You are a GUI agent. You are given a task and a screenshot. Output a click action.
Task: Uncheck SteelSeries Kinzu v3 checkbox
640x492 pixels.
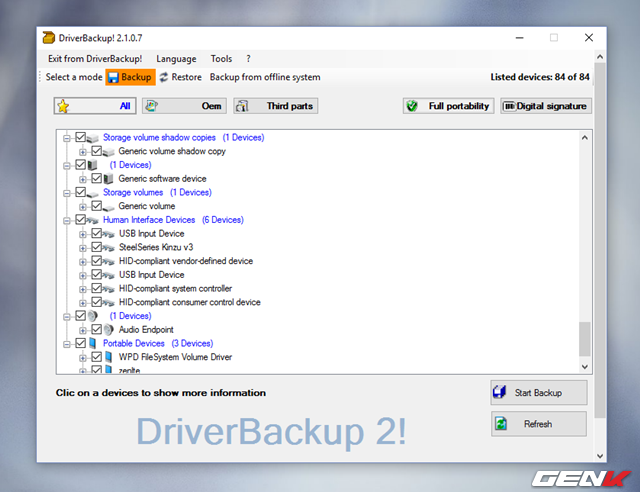point(96,247)
